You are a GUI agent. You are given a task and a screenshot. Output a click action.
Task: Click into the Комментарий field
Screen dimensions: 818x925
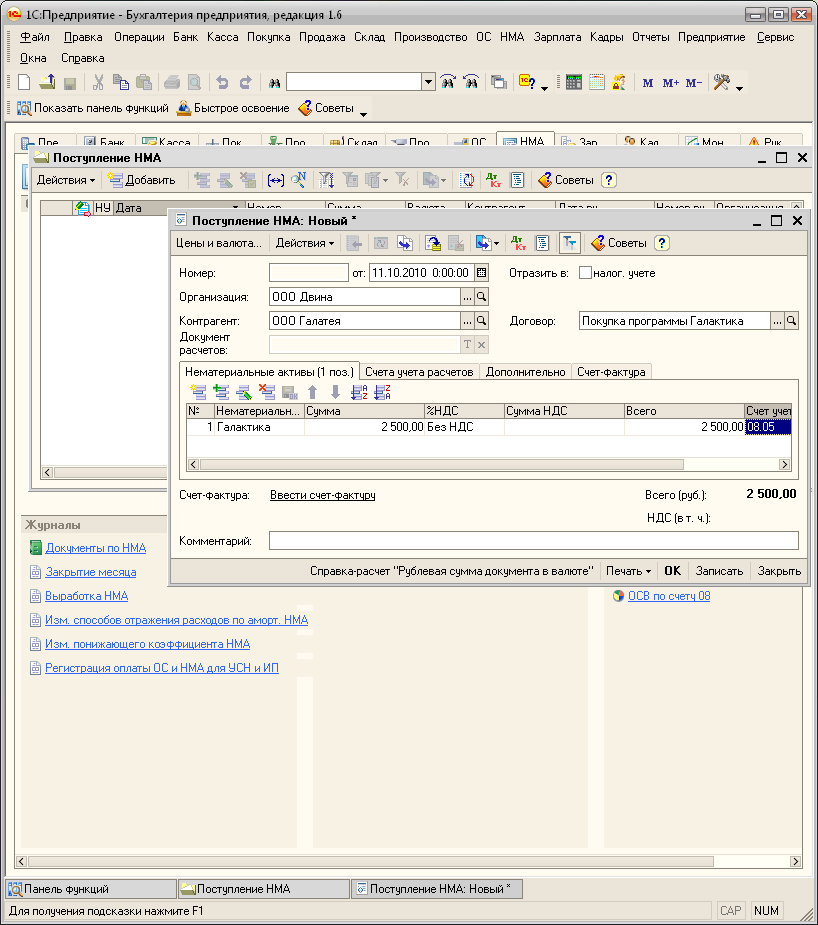pos(534,540)
